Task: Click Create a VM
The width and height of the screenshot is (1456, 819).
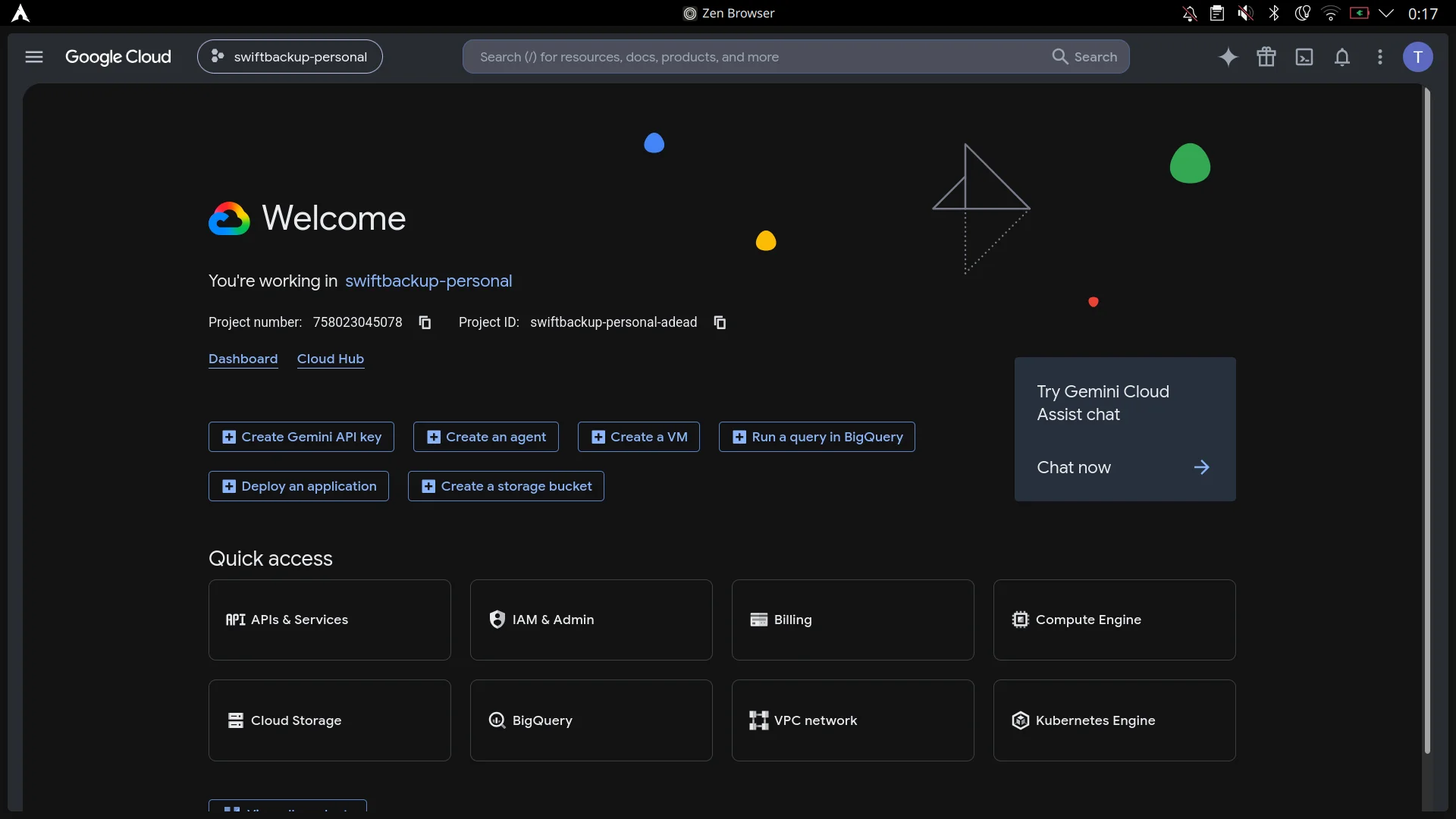Action: 639,437
